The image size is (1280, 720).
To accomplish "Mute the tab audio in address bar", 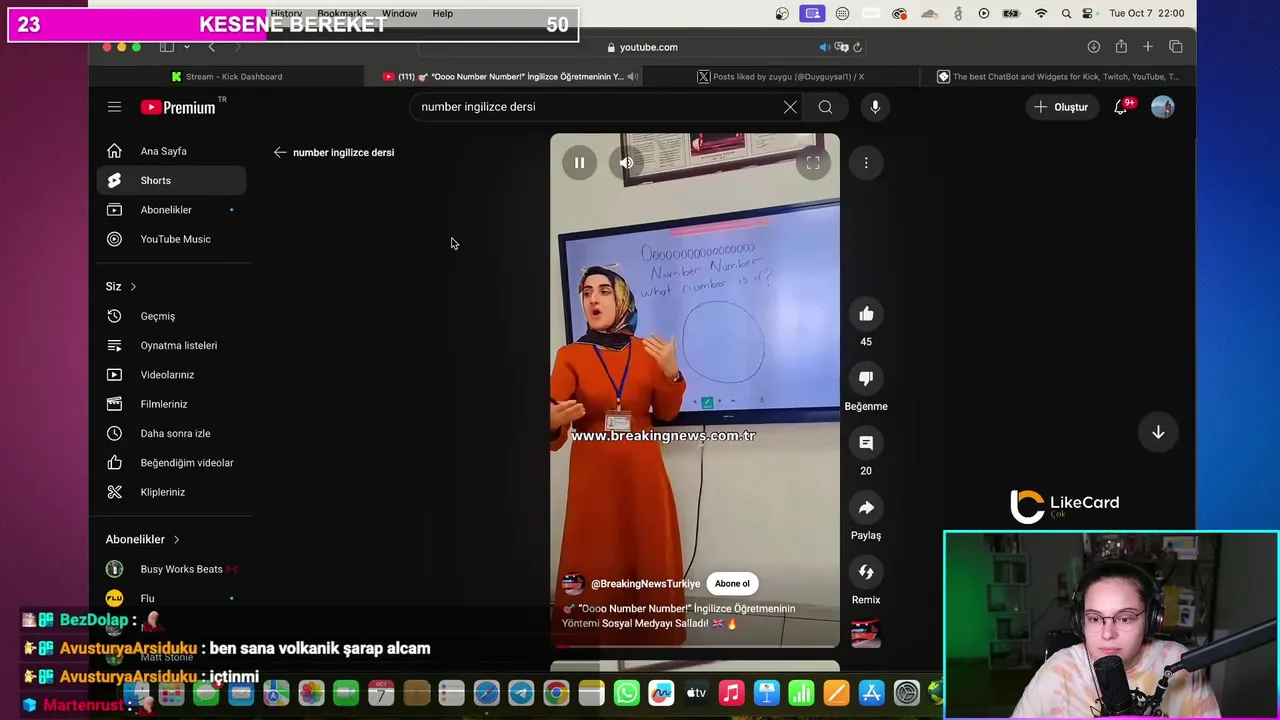I will (x=824, y=47).
